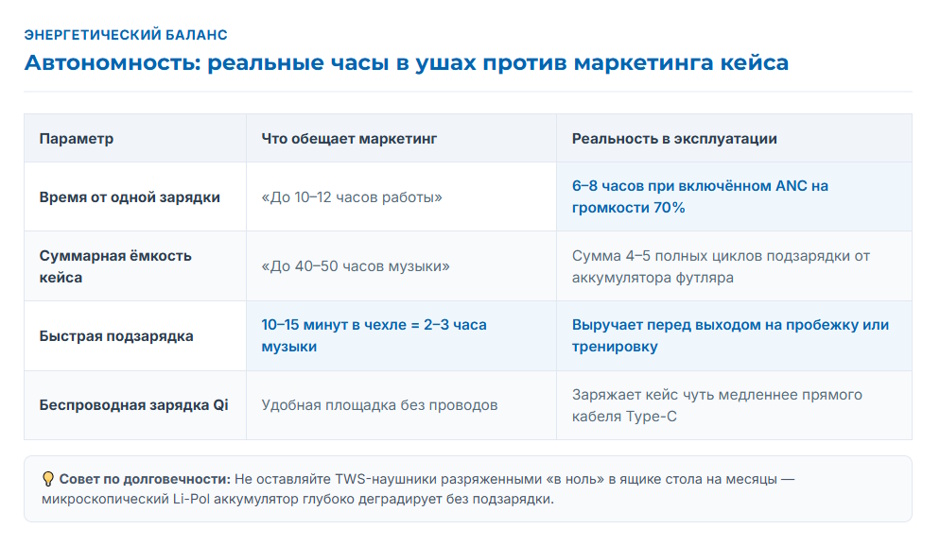This screenshot has width=940, height=546.
Task: Select the 'Реальность в эксплуатации' column header
Action: pos(734,138)
